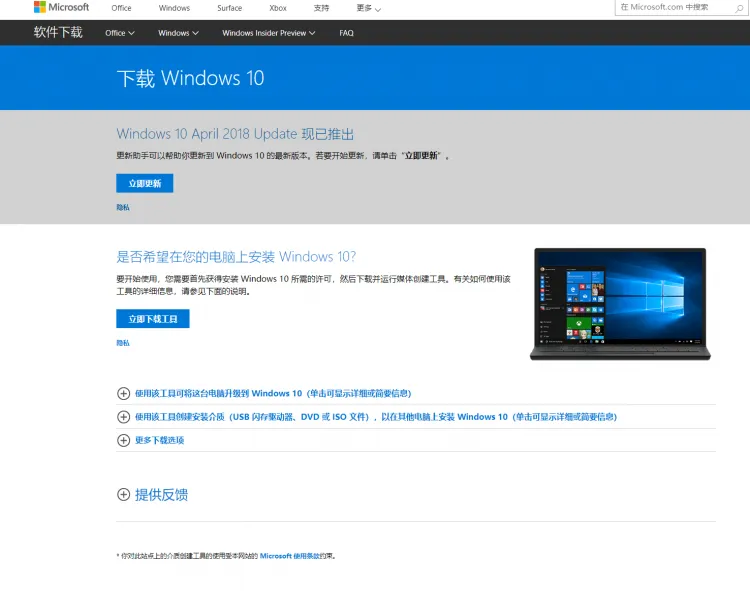
Task: Focus the 在 Microsoft.com 中搜索 search field
Action: point(672,7)
